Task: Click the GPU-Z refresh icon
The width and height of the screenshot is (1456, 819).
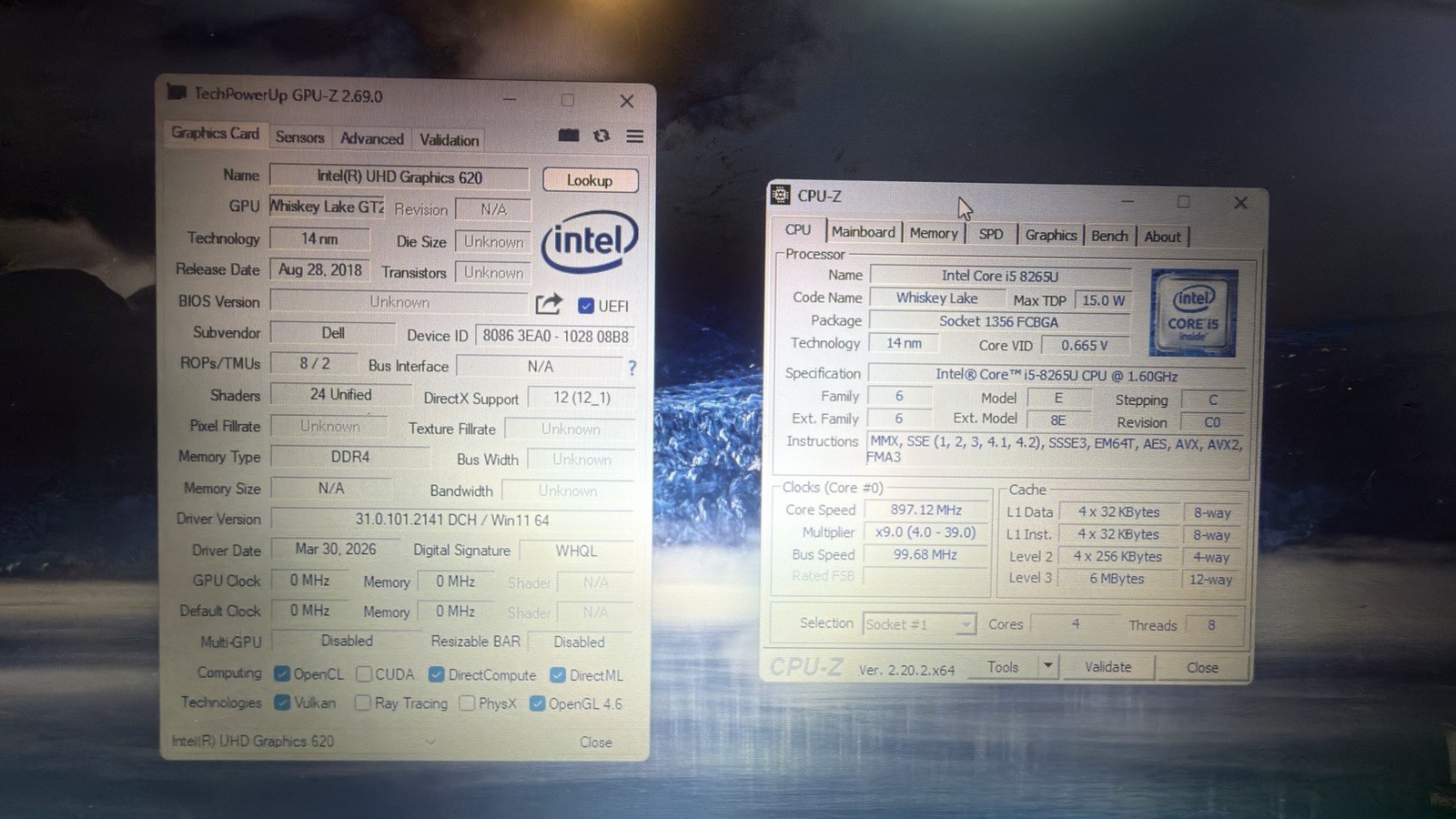Action: [x=602, y=136]
